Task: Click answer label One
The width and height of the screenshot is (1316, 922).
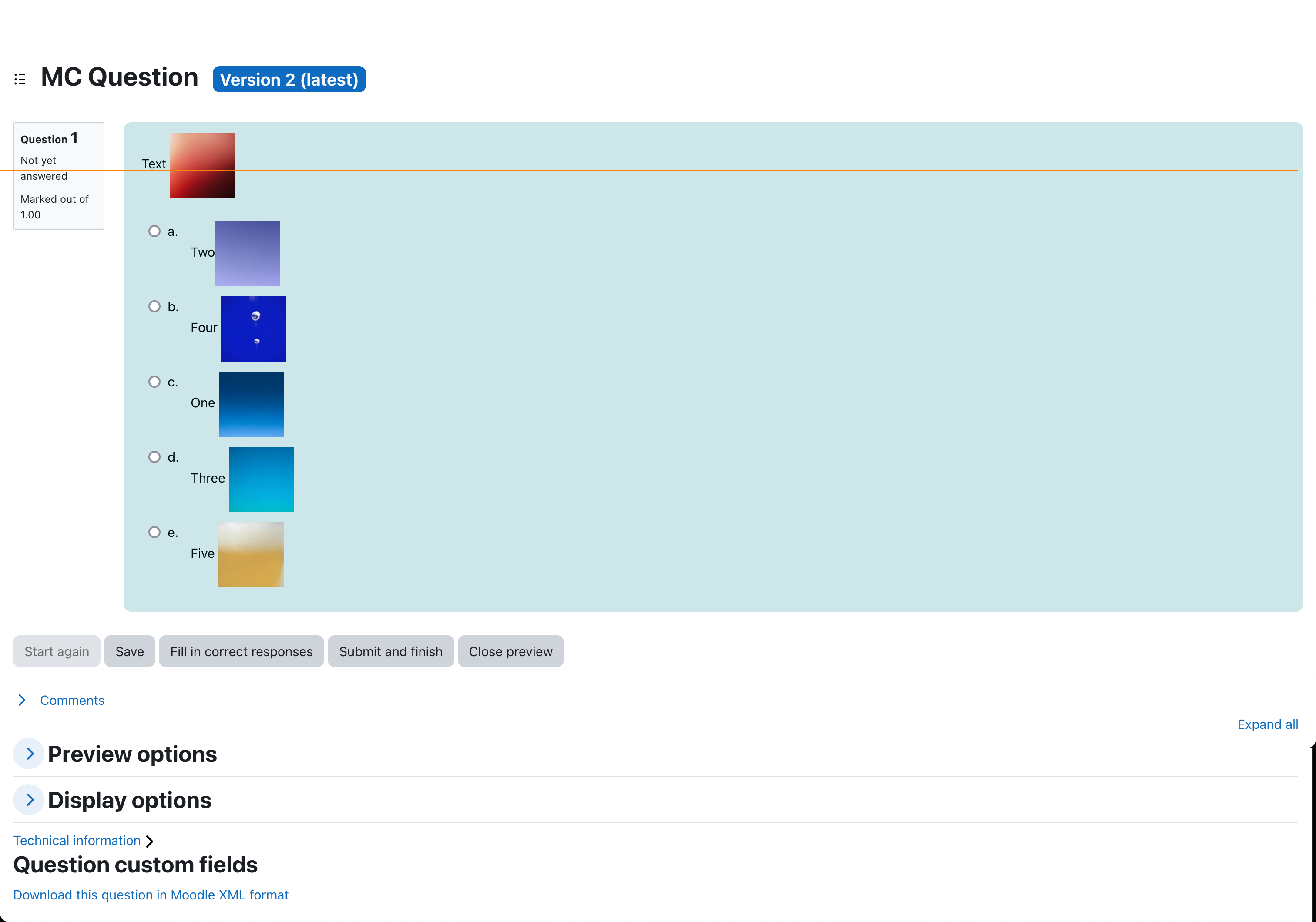Action: [203, 403]
